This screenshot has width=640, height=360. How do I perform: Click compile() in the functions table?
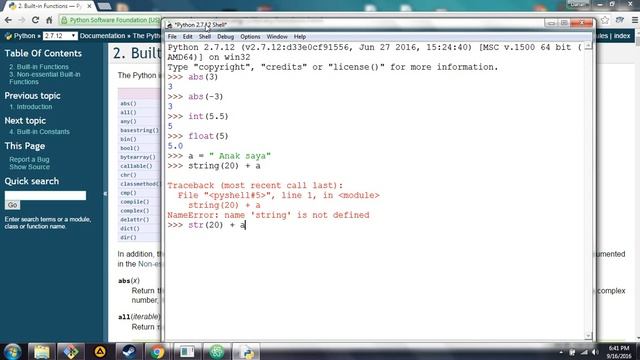pos(135,202)
